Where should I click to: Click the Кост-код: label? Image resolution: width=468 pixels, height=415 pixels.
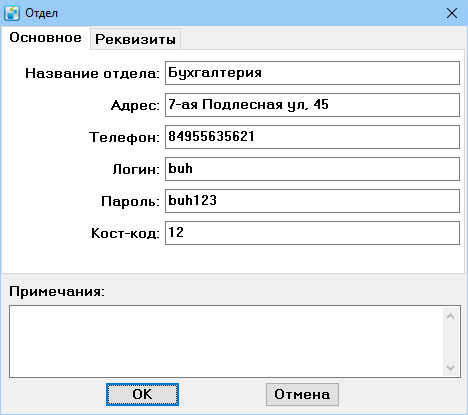coord(125,233)
